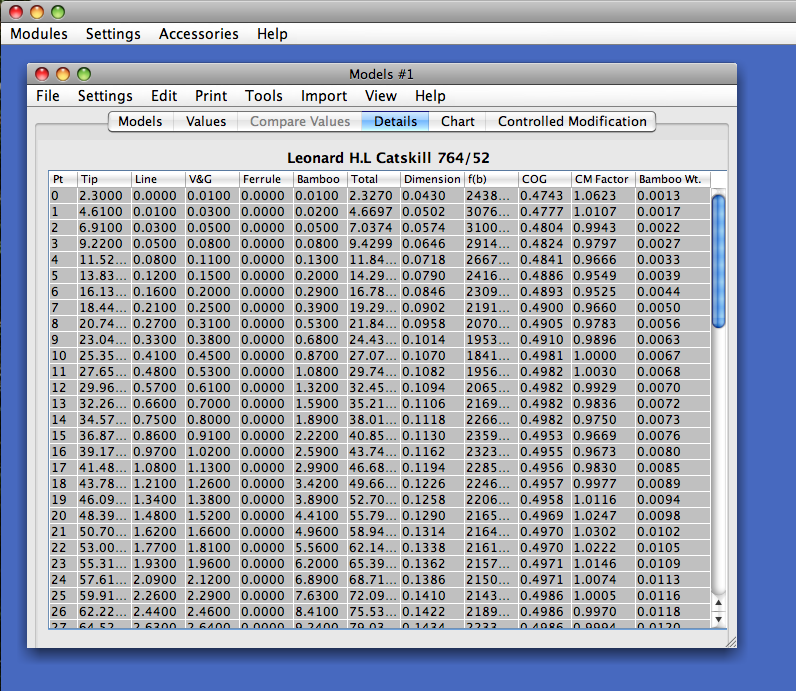Select Line cell 0.9700 in row 16

pos(158,451)
